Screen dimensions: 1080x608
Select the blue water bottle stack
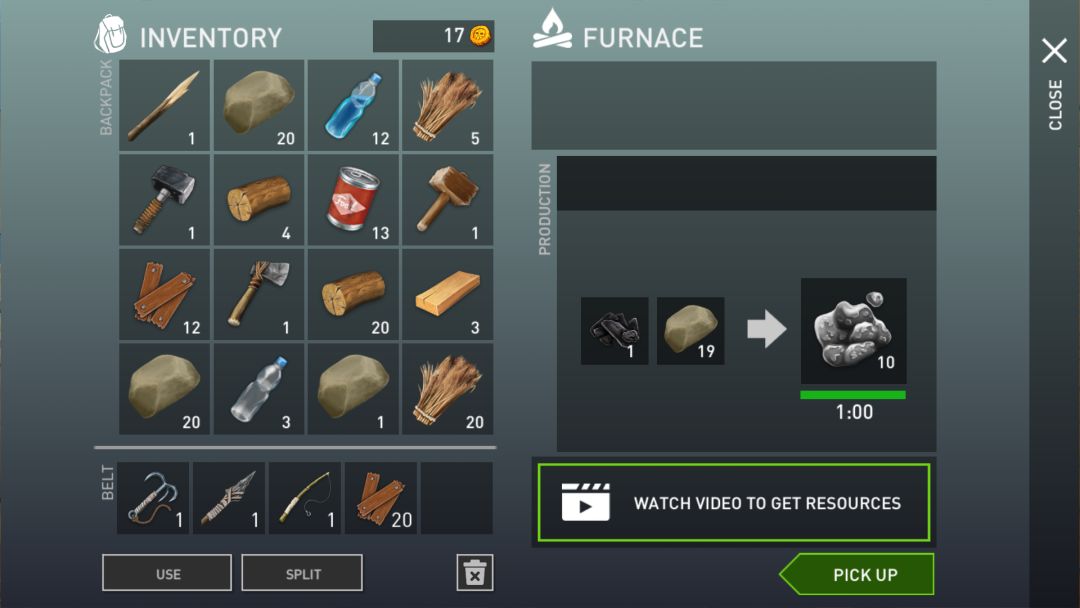353,105
